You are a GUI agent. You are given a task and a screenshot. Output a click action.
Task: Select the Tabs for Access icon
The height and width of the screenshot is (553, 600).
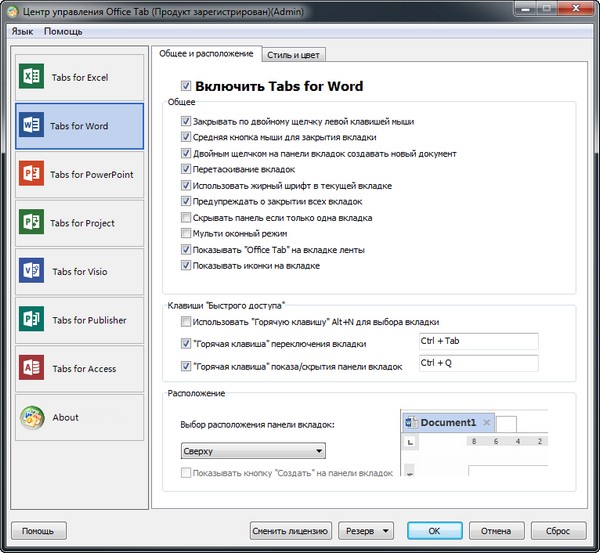[x=31, y=368]
